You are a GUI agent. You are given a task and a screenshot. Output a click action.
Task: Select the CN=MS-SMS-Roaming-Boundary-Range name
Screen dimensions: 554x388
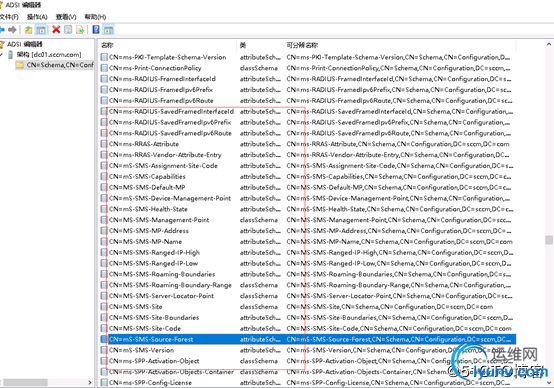(x=170, y=285)
